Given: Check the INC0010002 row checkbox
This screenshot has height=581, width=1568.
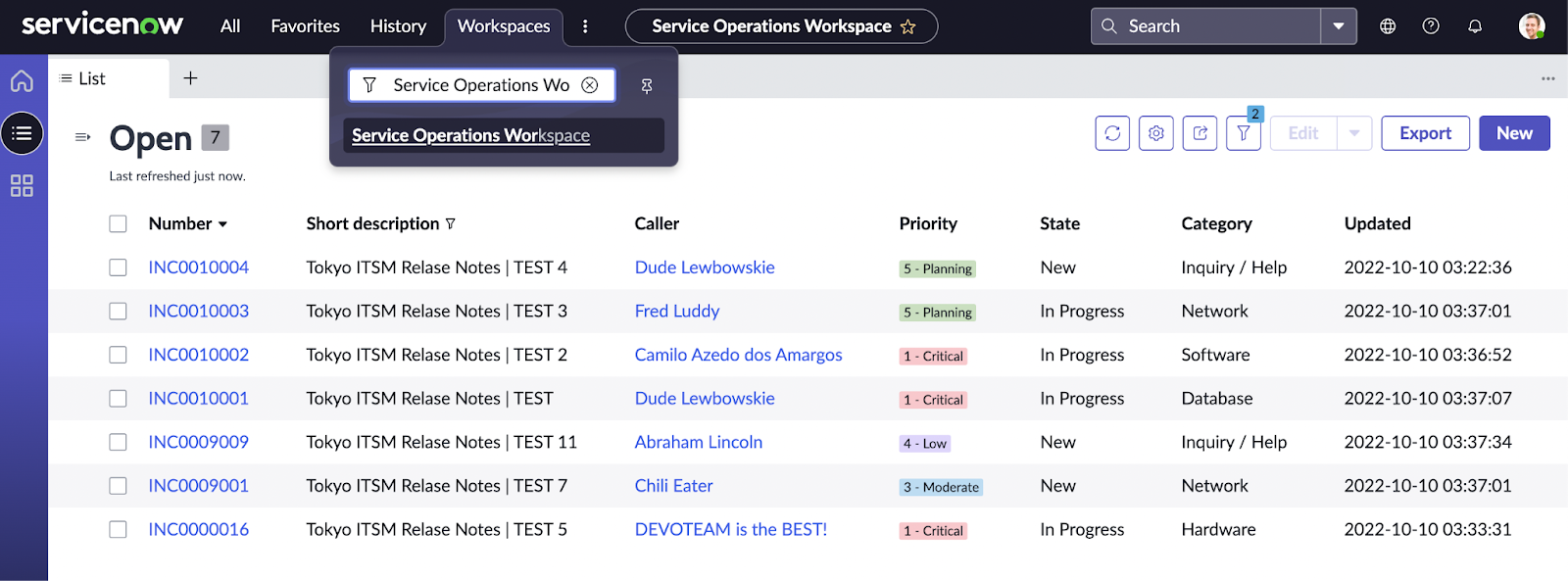Looking at the screenshot, I should click(118, 355).
